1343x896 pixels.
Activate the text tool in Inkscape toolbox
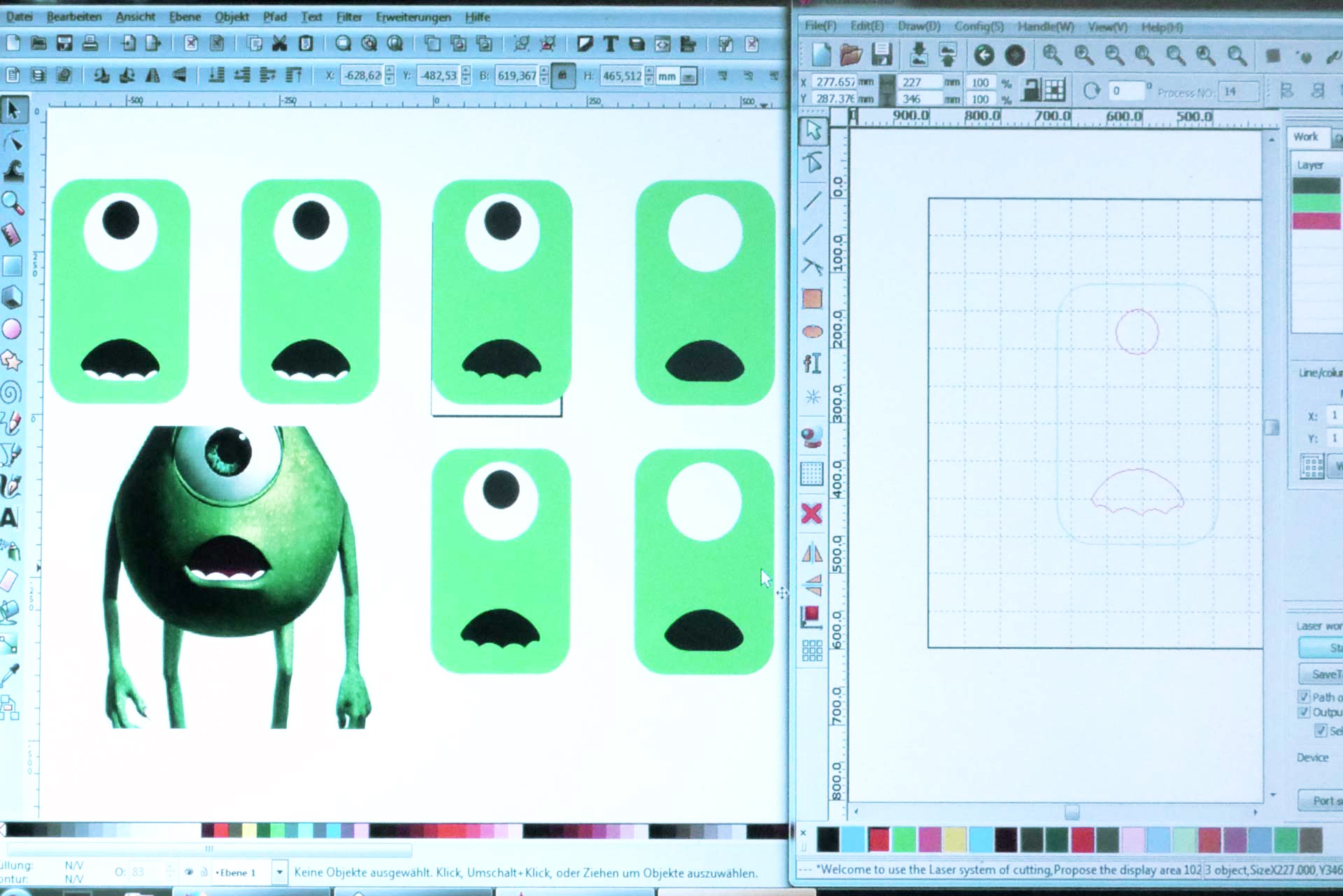click(x=9, y=518)
